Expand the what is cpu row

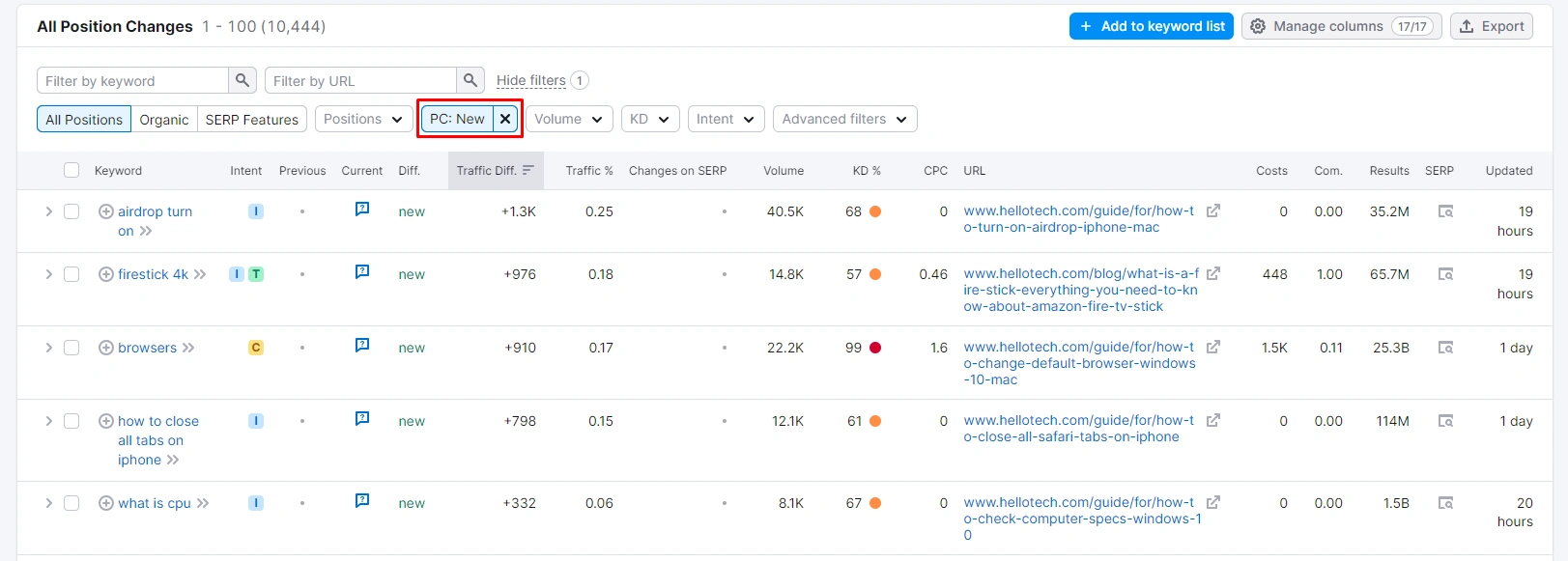[x=48, y=503]
